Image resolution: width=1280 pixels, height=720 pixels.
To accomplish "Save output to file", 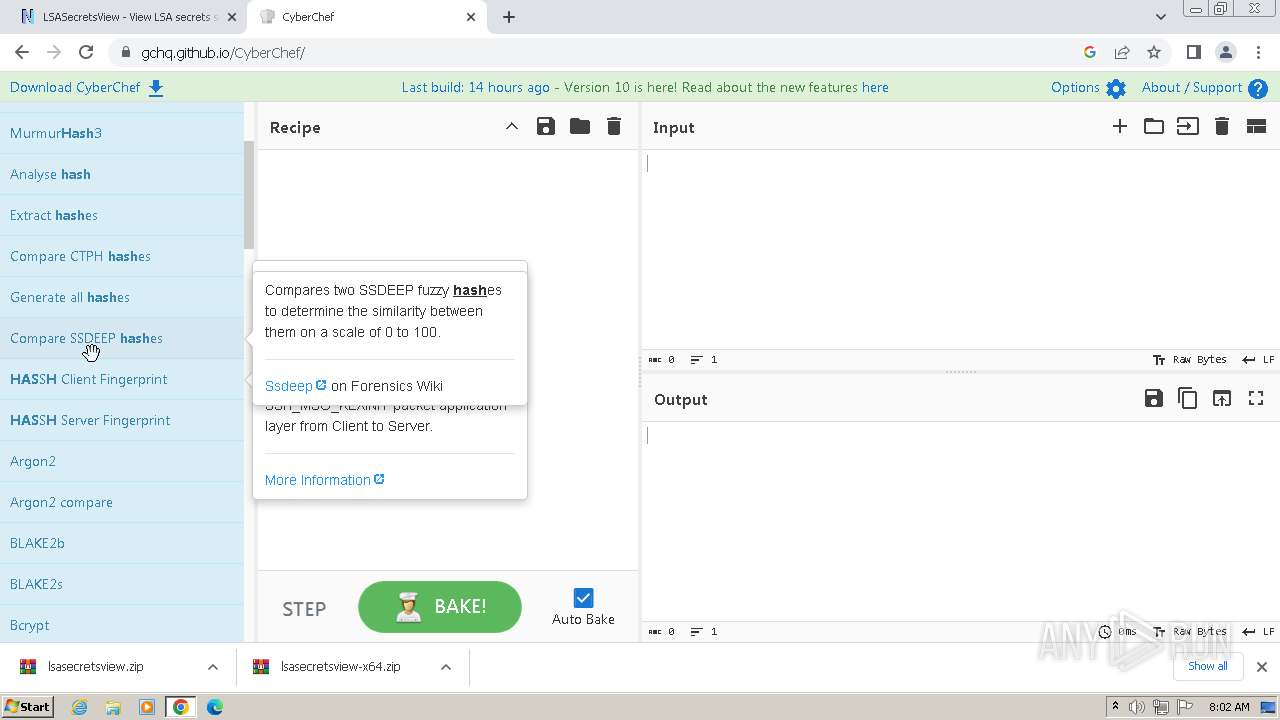I will (1153, 398).
